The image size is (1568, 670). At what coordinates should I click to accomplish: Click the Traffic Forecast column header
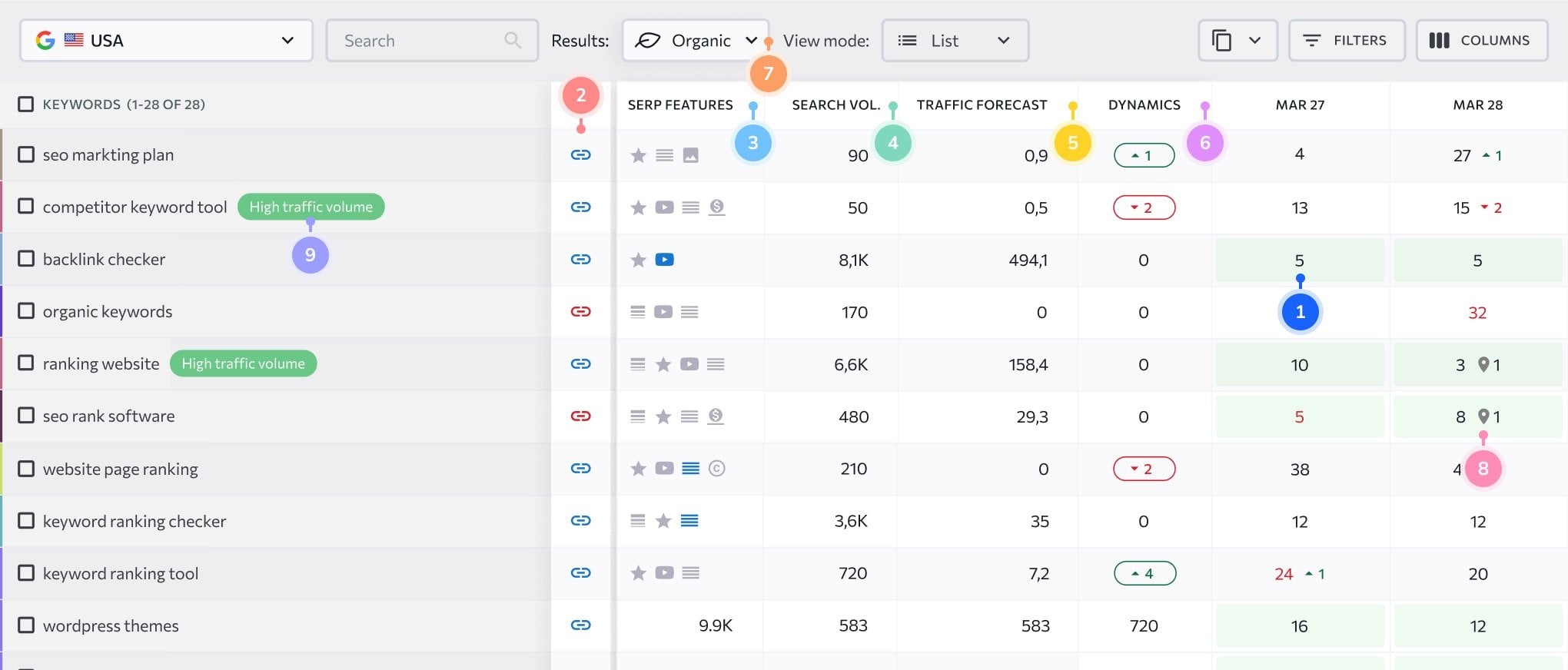click(x=982, y=104)
